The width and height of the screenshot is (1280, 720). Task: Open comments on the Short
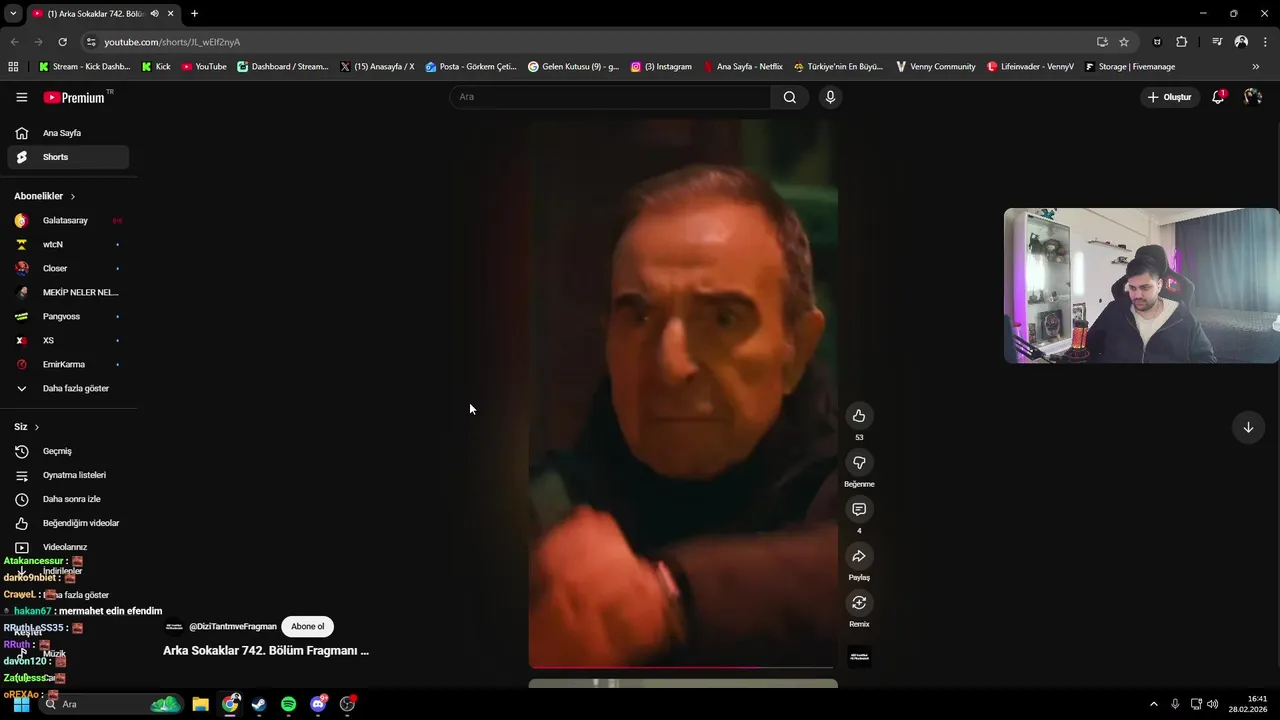click(858, 510)
